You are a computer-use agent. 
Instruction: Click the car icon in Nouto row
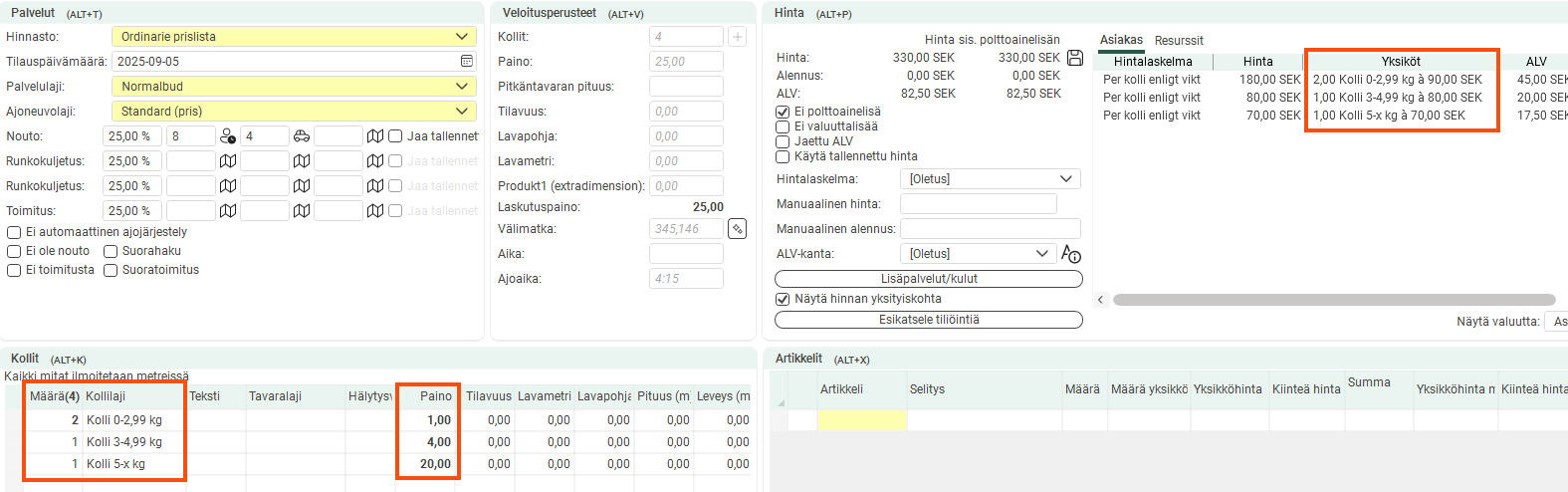click(302, 136)
